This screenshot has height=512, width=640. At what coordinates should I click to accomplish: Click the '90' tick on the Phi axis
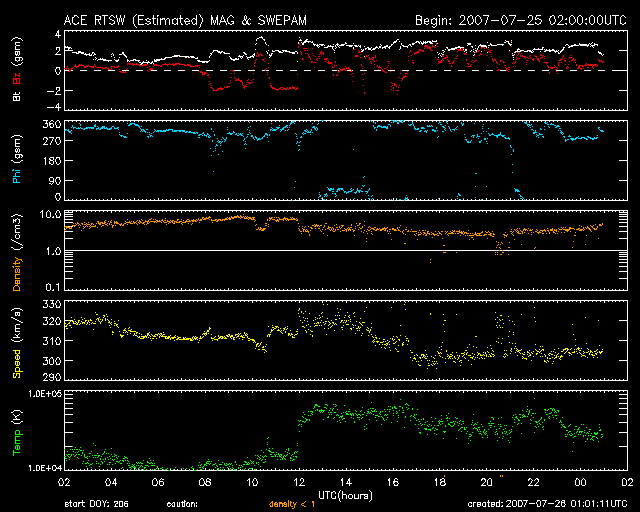55,180
